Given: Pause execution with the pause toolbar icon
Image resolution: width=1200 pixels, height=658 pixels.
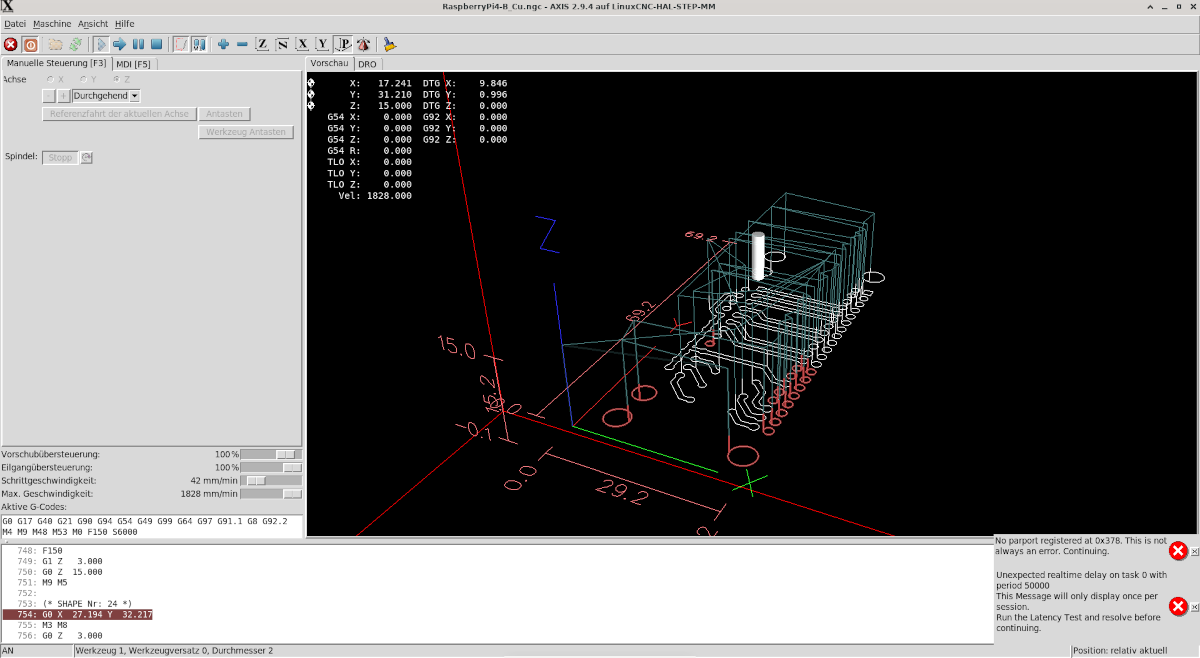Looking at the screenshot, I should tap(138, 44).
